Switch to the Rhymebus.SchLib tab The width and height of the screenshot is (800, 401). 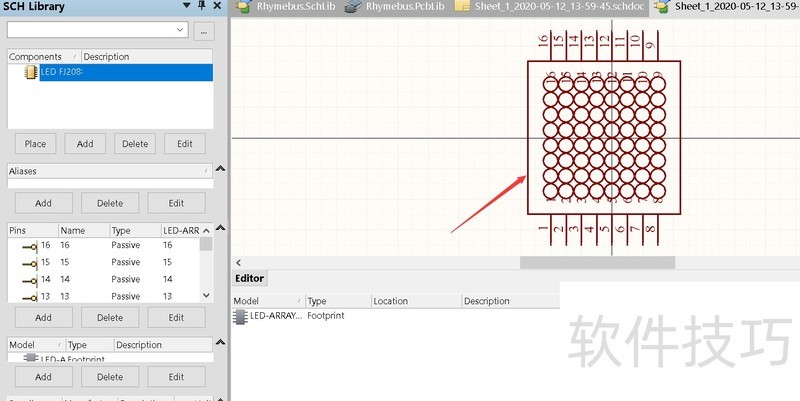click(287, 7)
